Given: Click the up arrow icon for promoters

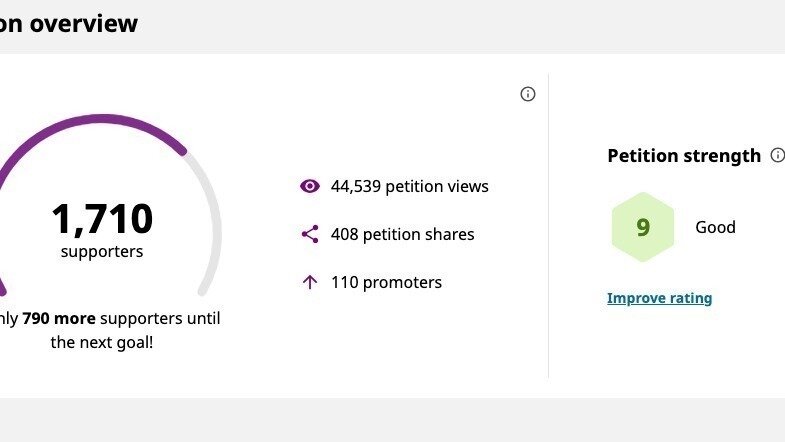Looking at the screenshot, I should point(310,282).
